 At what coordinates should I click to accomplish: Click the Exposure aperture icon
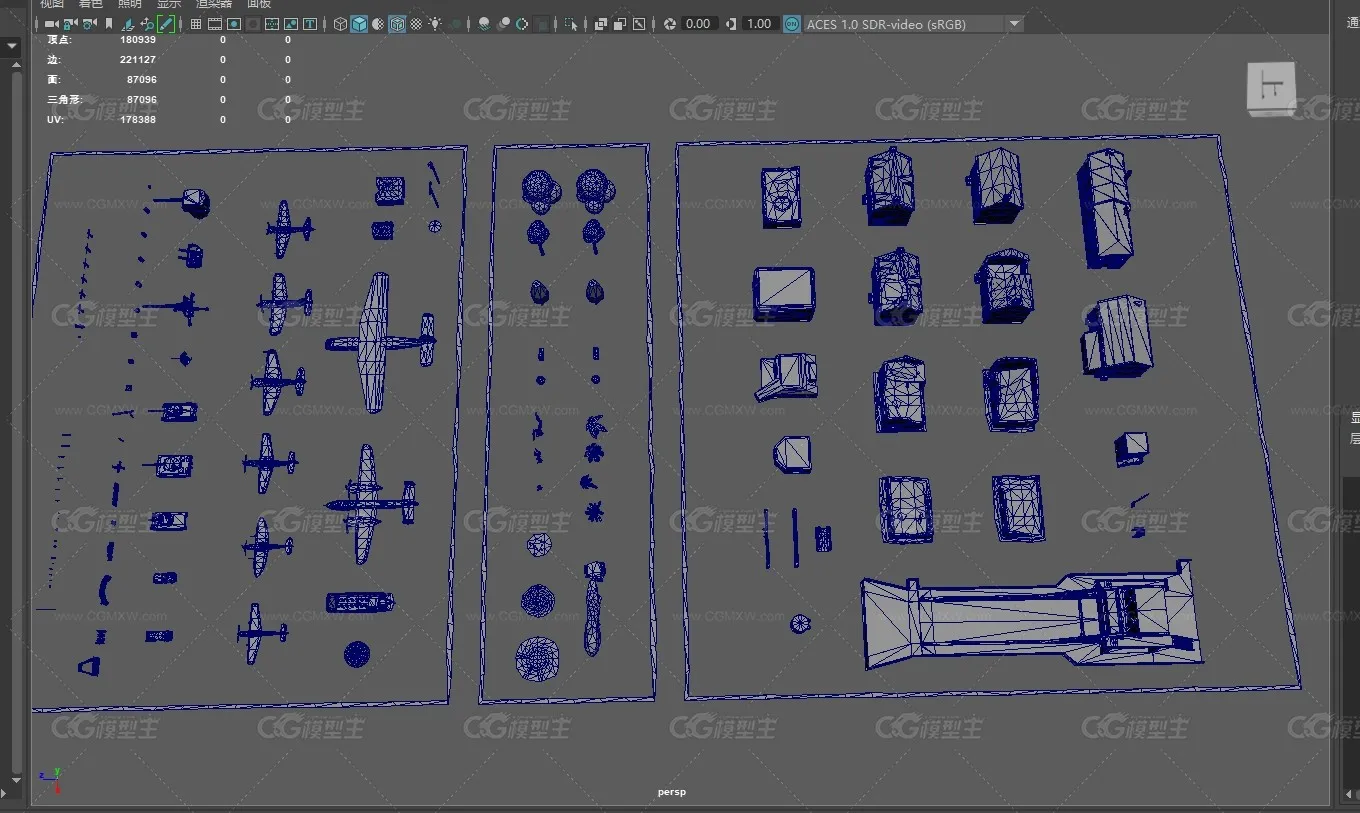[x=669, y=24]
